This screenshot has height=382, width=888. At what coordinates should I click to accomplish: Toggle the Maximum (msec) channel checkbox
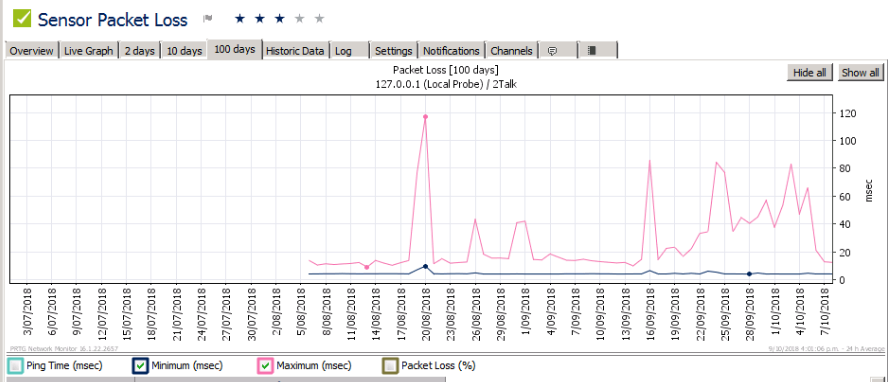click(x=265, y=366)
